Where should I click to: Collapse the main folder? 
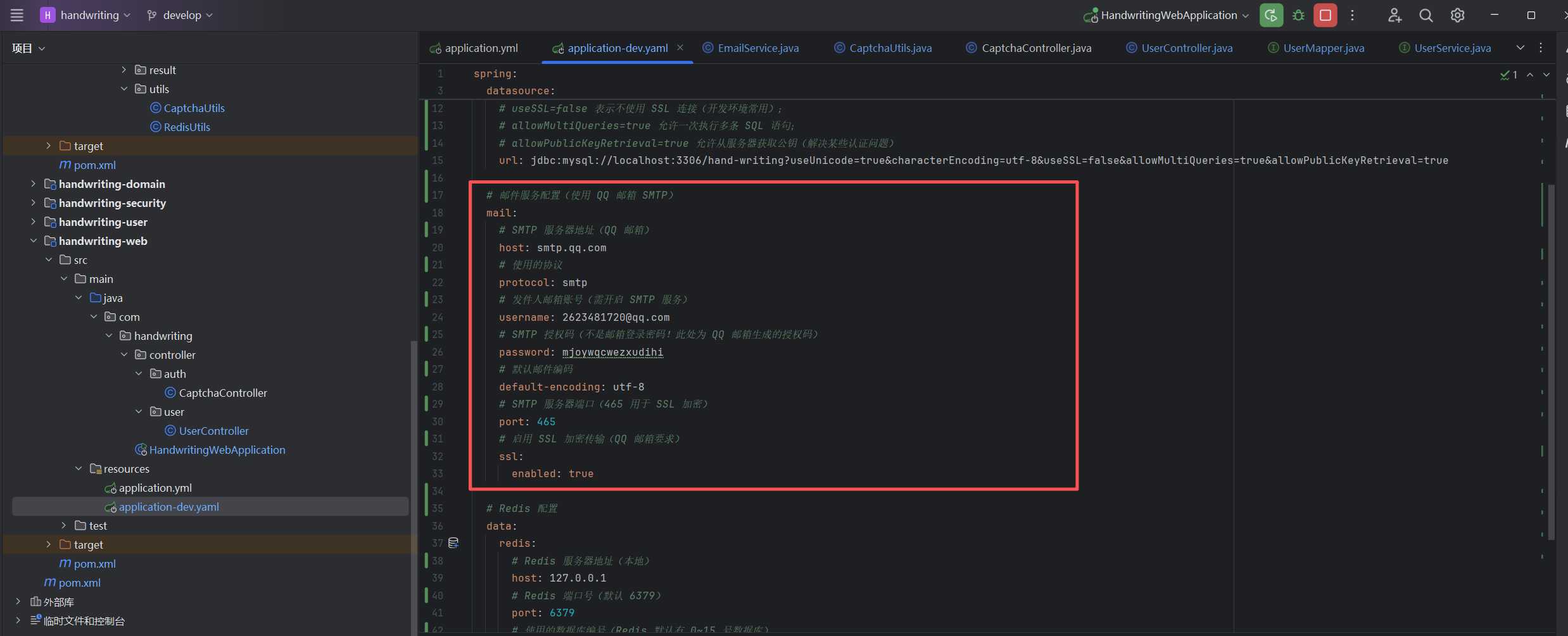coord(63,278)
